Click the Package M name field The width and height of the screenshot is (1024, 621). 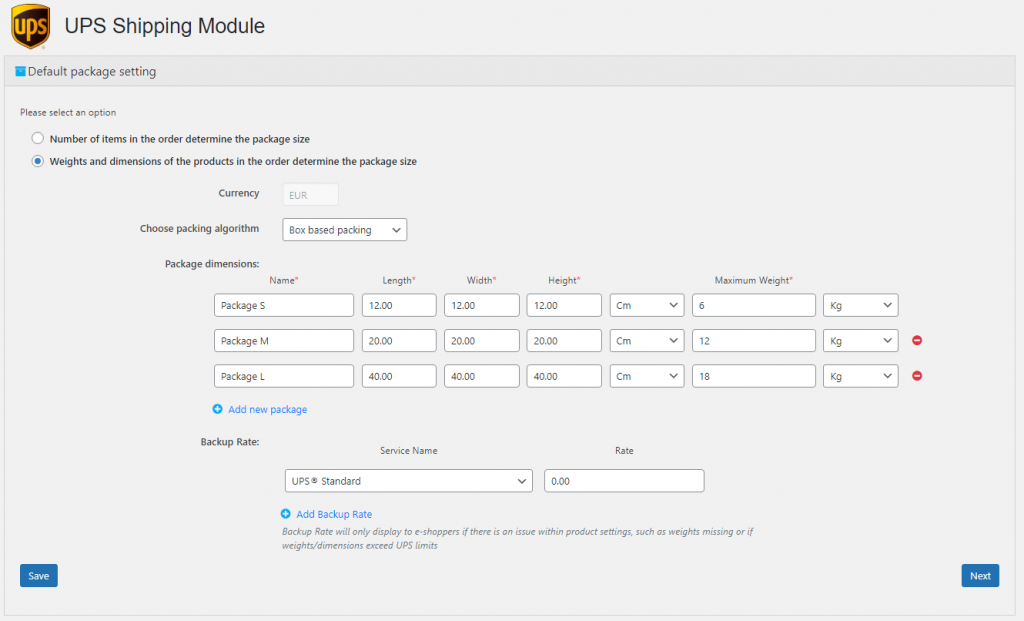coord(283,340)
